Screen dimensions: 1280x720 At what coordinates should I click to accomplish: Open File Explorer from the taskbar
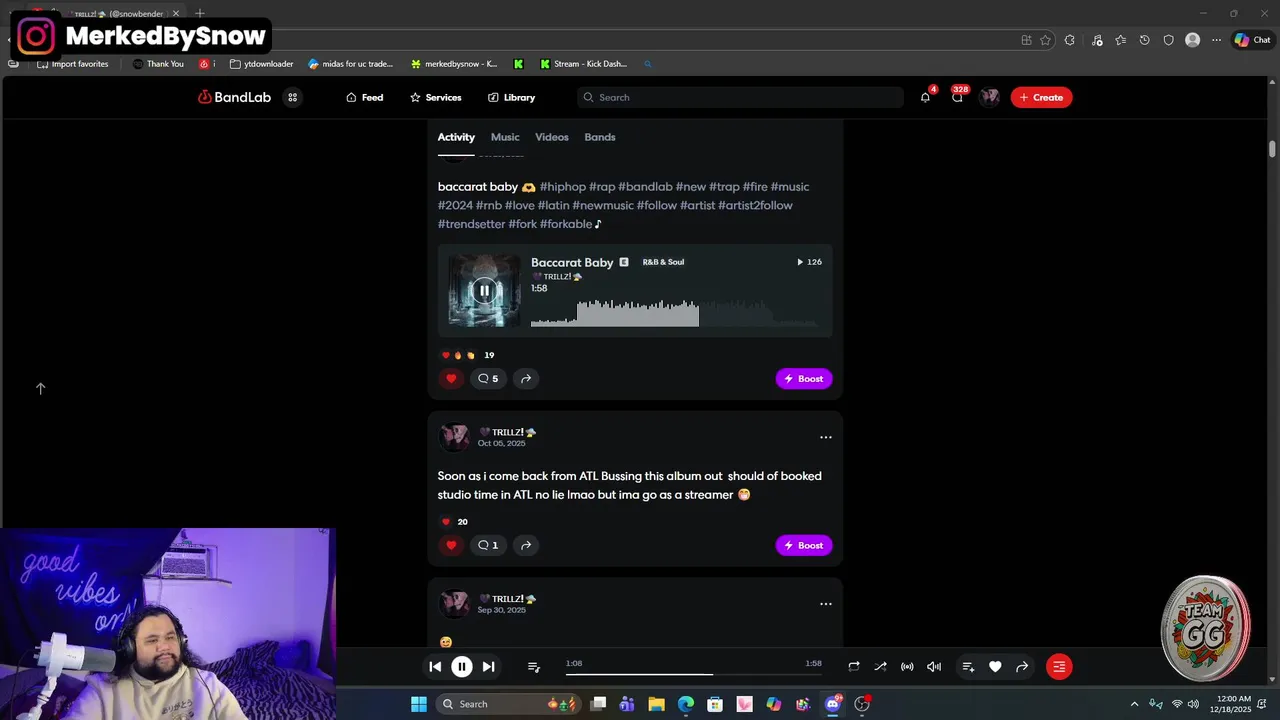point(656,704)
